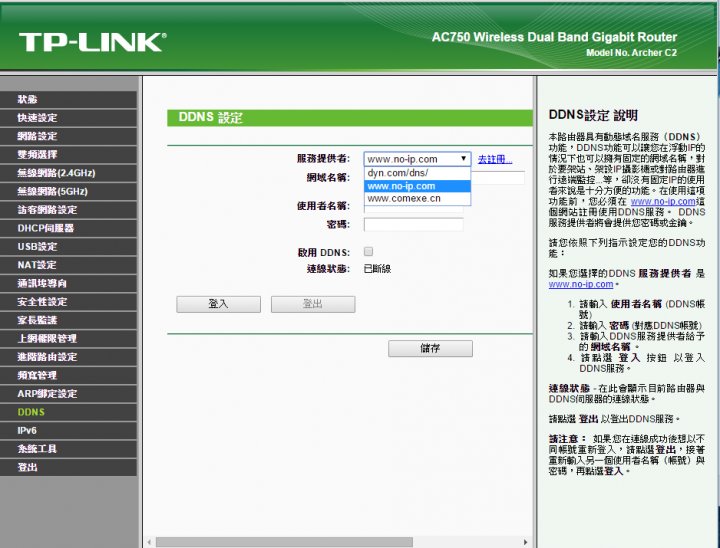Open 網路設定 network settings menu

(68, 136)
